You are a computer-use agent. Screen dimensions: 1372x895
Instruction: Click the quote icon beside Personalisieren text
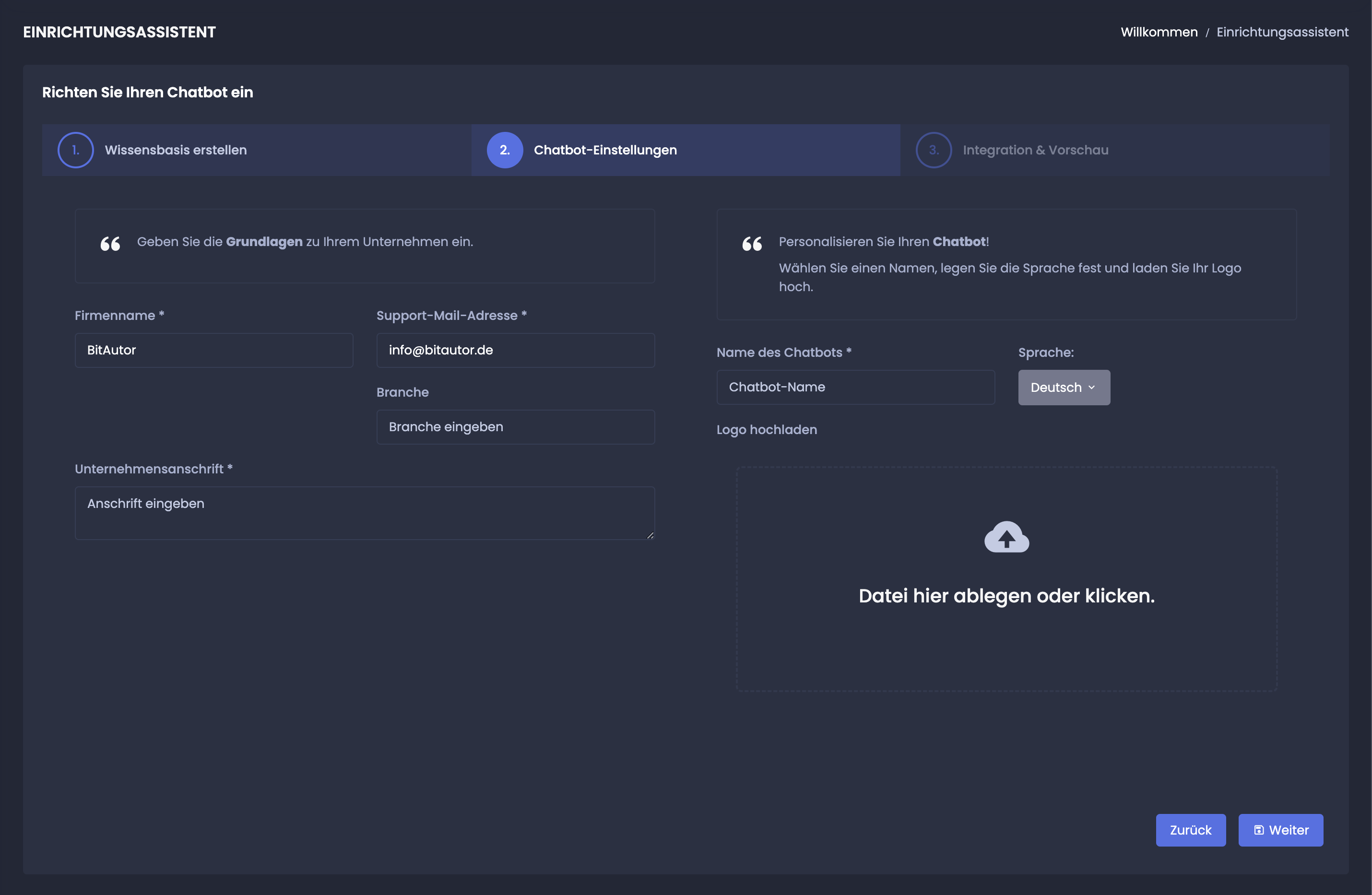tap(752, 244)
